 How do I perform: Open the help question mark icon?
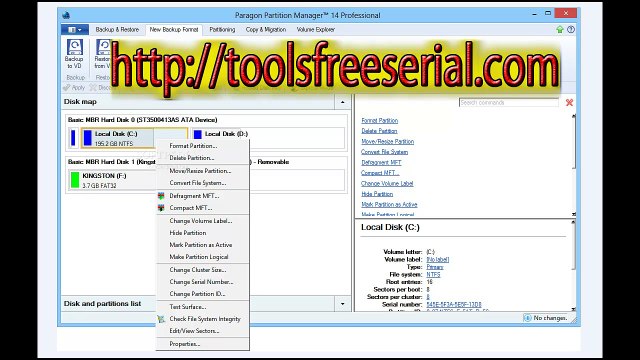click(x=571, y=29)
